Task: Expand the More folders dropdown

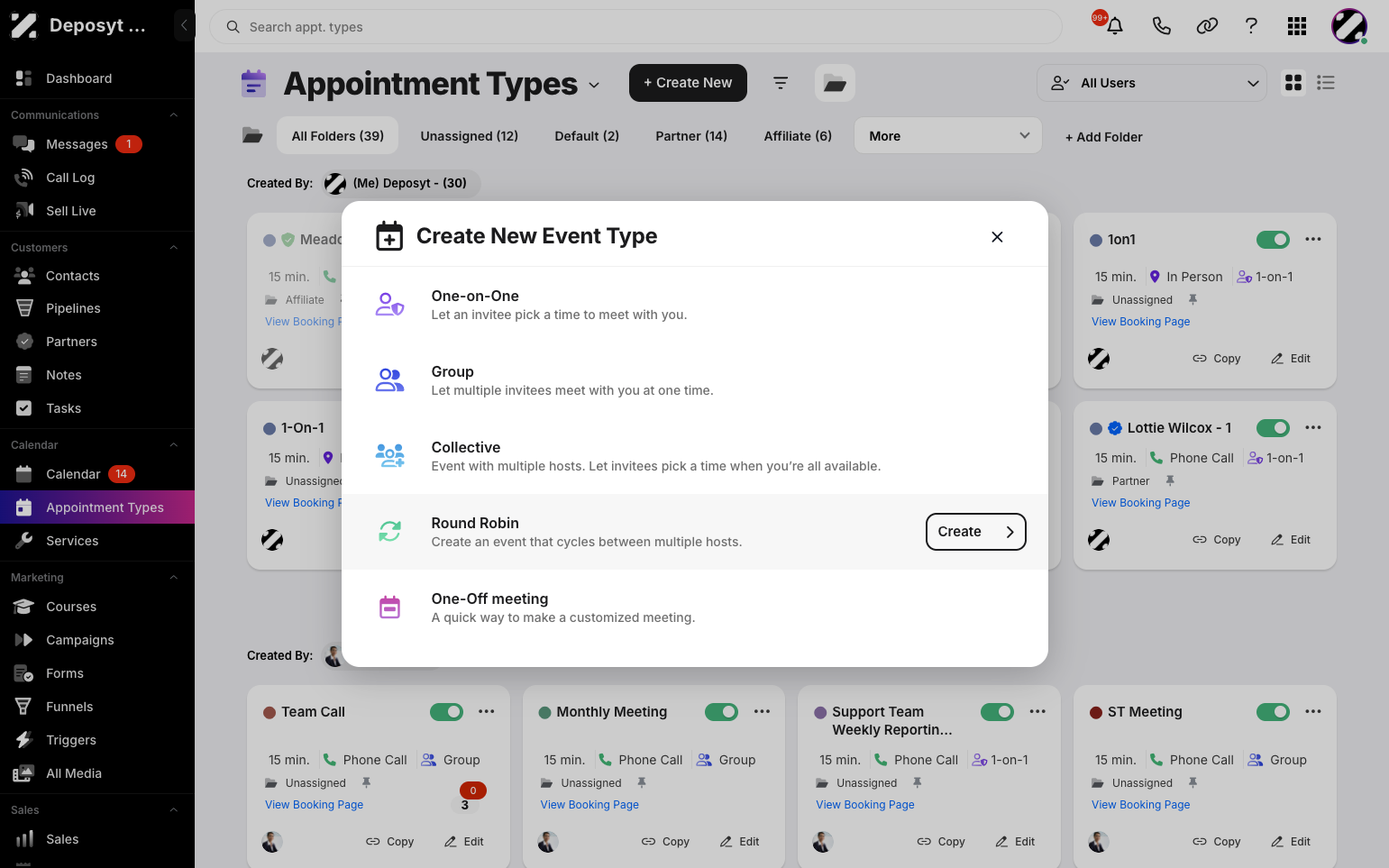Action: coord(948,136)
